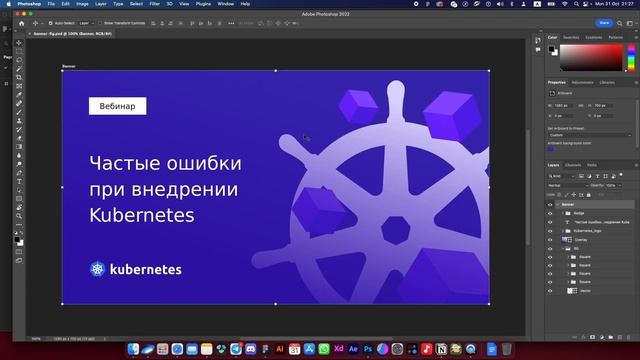Open the Filter menu
Screen dimensions: 640x360
pyautogui.click(x=154, y=4)
